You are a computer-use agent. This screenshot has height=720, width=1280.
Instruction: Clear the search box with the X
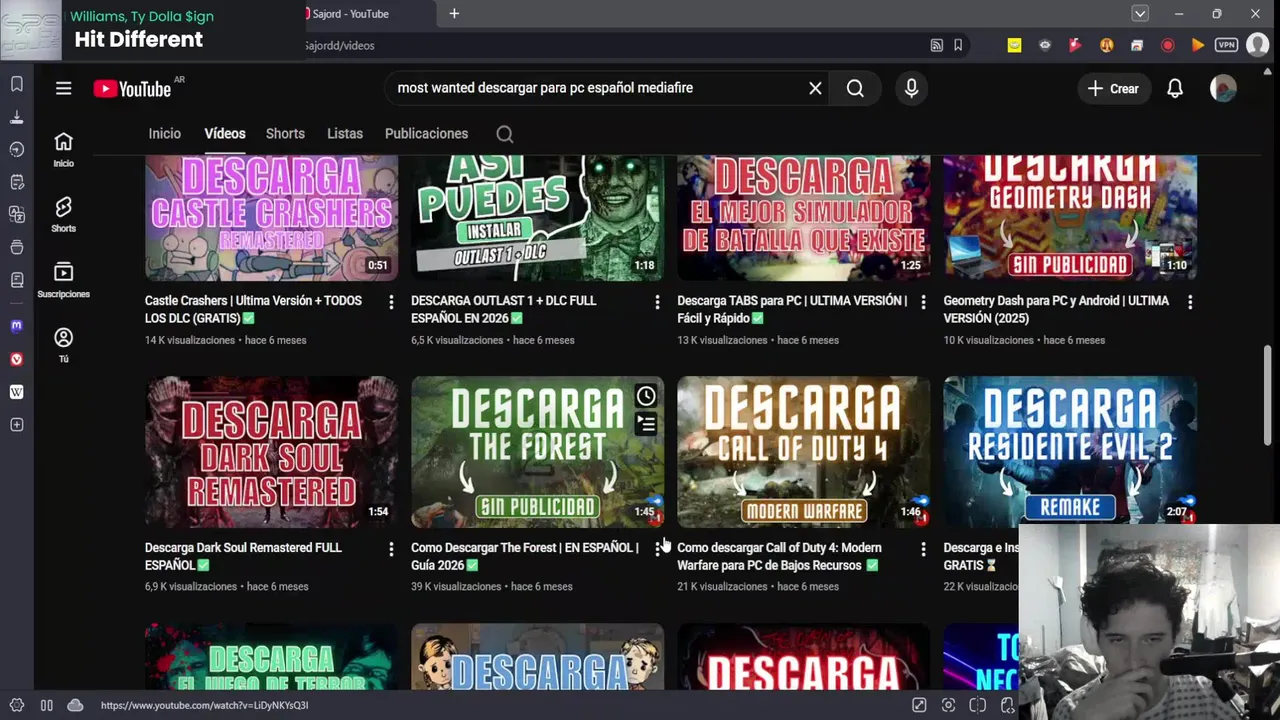coord(815,88)
